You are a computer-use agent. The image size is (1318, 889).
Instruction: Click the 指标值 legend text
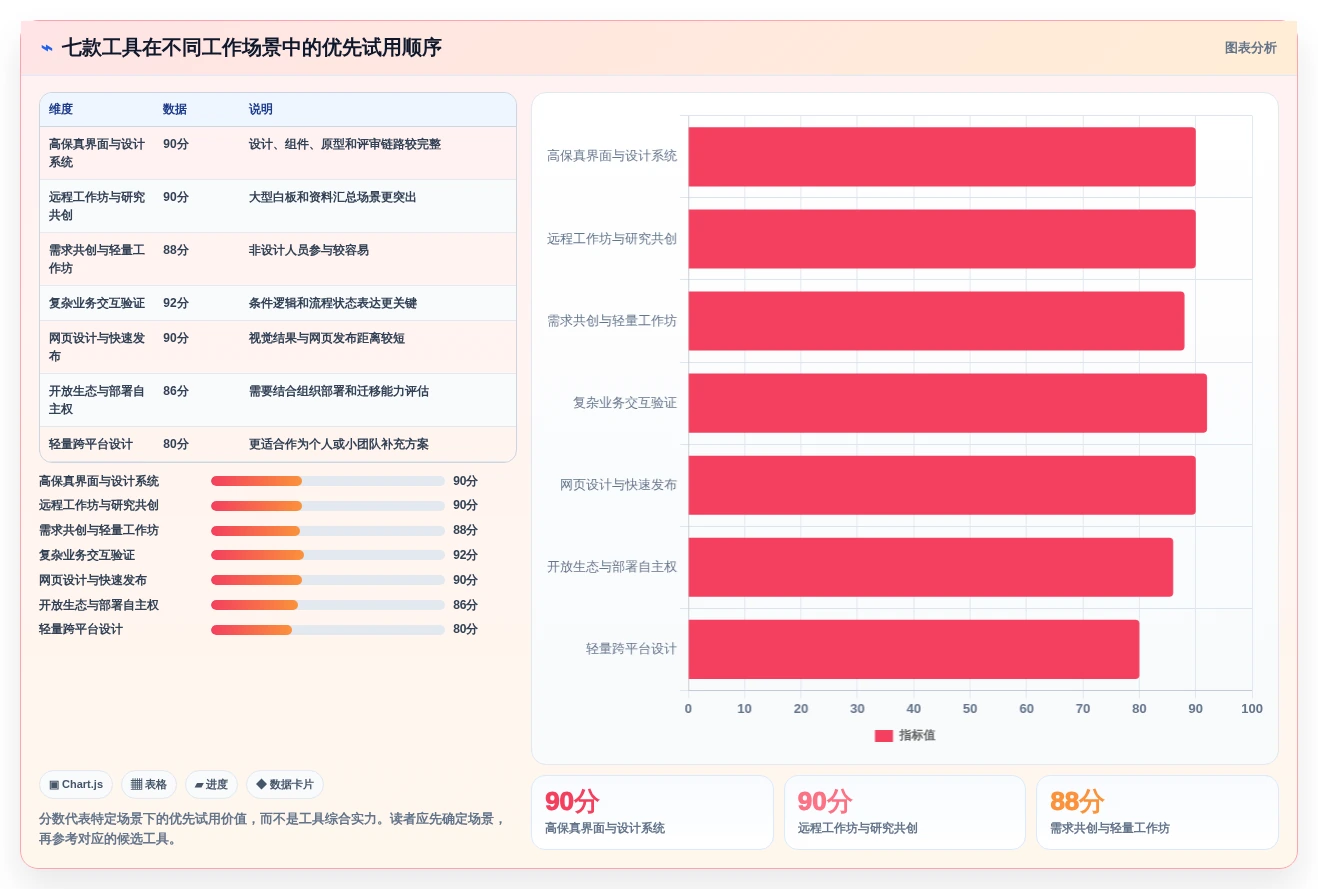click(917, 735)
